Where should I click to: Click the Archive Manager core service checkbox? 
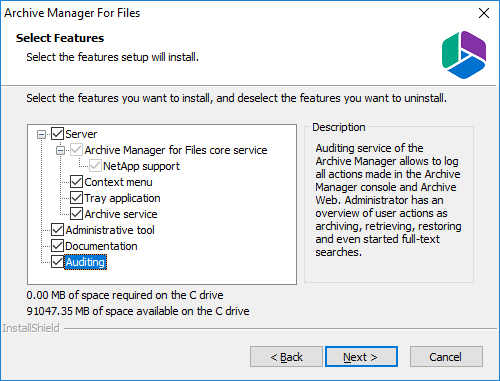pyautogui.click(x=76, y=150)
